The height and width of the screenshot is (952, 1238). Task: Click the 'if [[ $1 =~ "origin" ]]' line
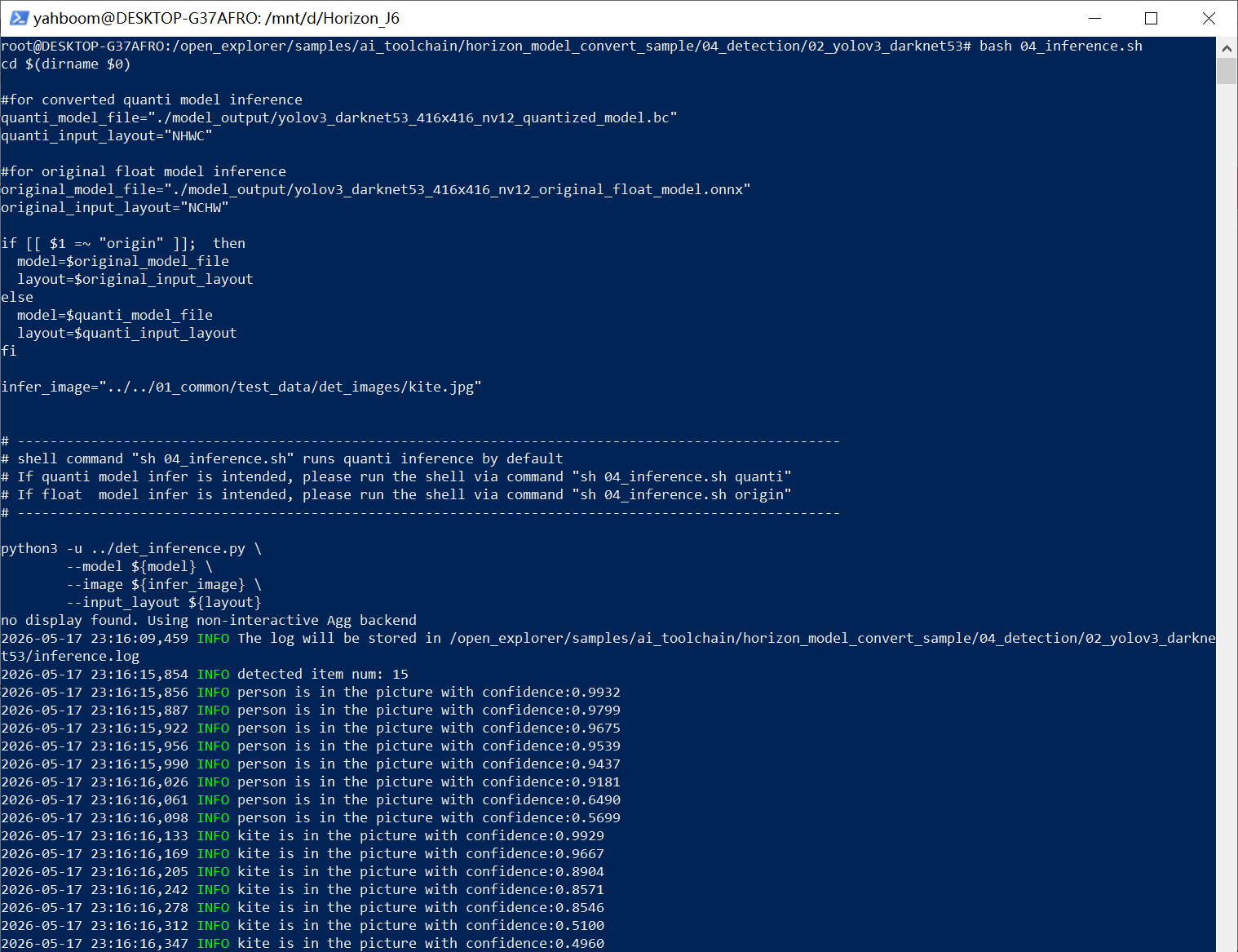pos(123,243)
